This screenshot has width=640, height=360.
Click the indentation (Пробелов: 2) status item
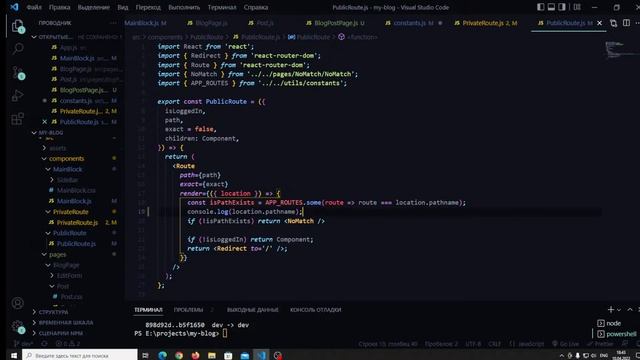[x=441, y=344]
